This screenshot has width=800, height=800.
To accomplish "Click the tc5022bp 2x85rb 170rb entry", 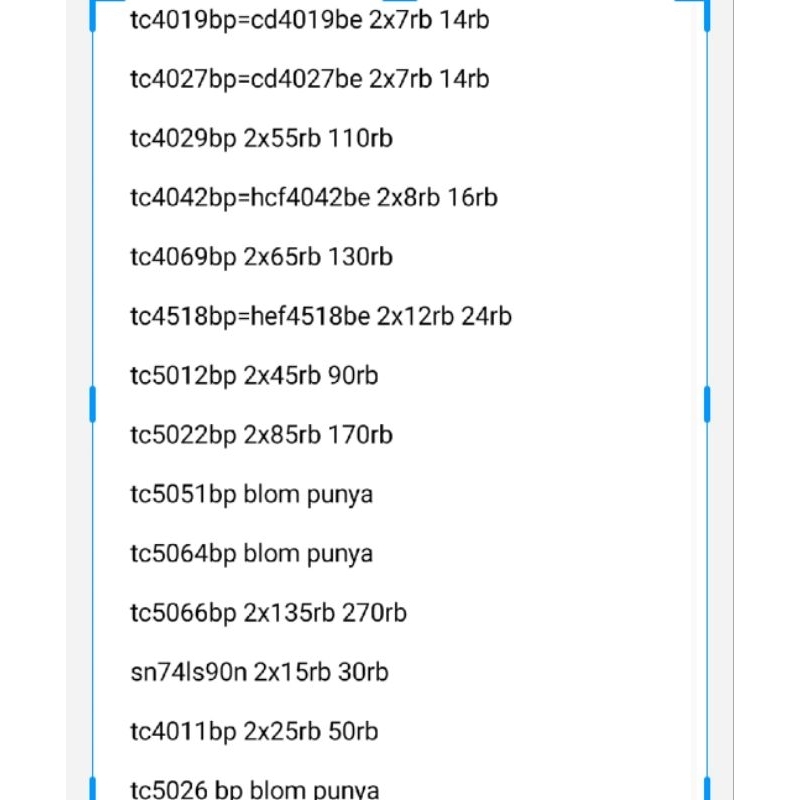I will click(x=261, y=435).
